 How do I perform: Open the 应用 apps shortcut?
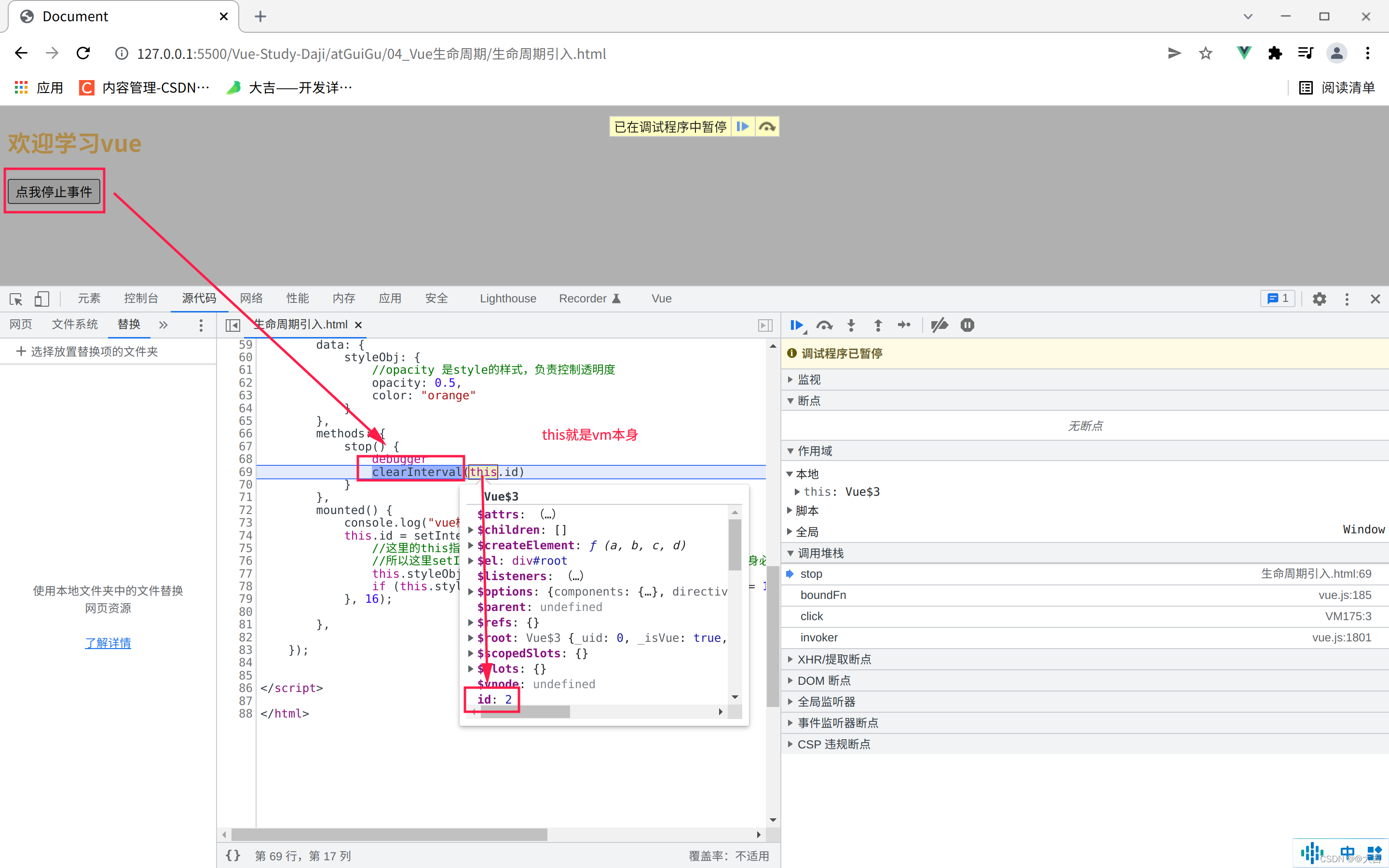[x=38, y=87]
